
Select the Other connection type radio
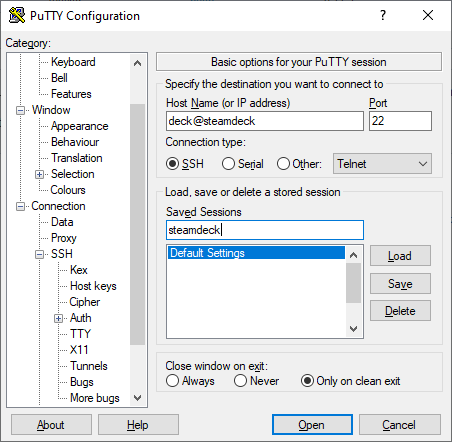pyautogui.click(x=283, y=164)
